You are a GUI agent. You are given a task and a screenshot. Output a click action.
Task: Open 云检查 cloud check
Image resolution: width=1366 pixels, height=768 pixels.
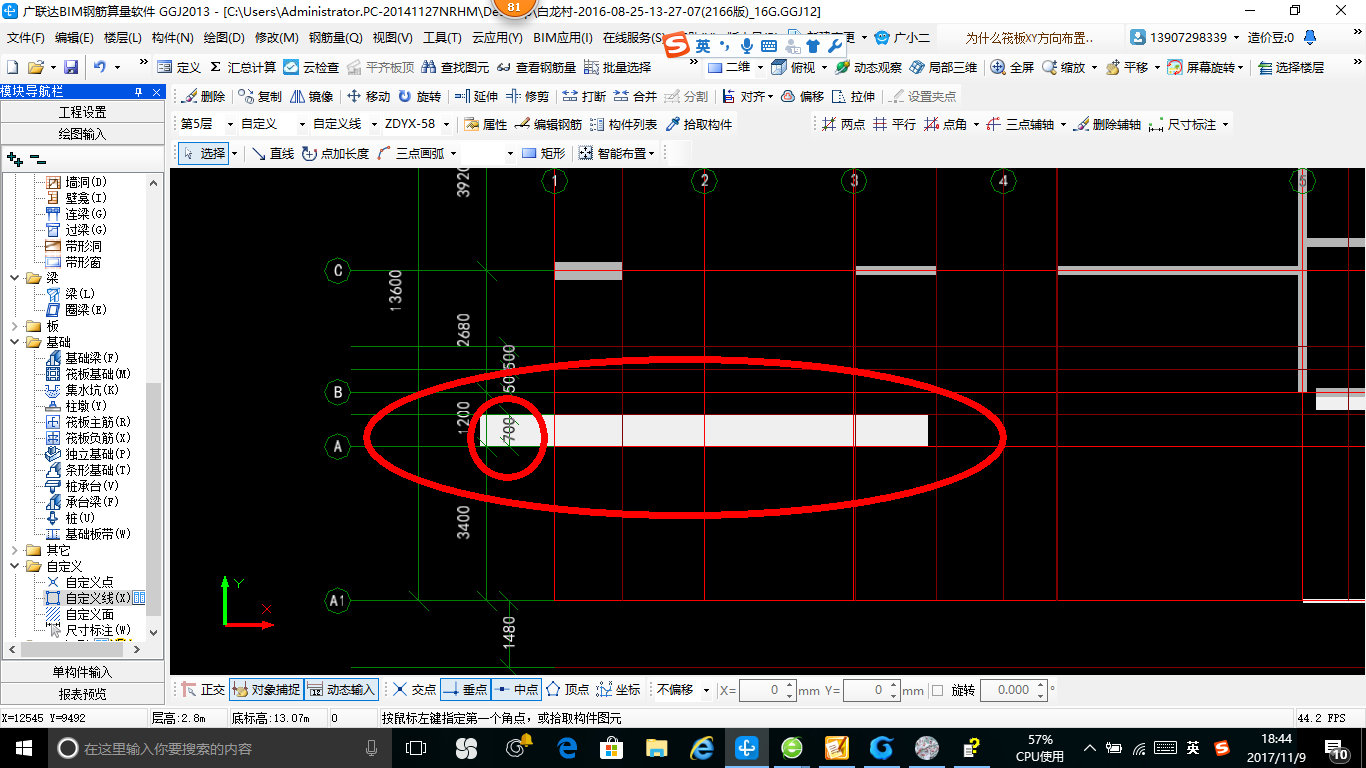point(311,67)
